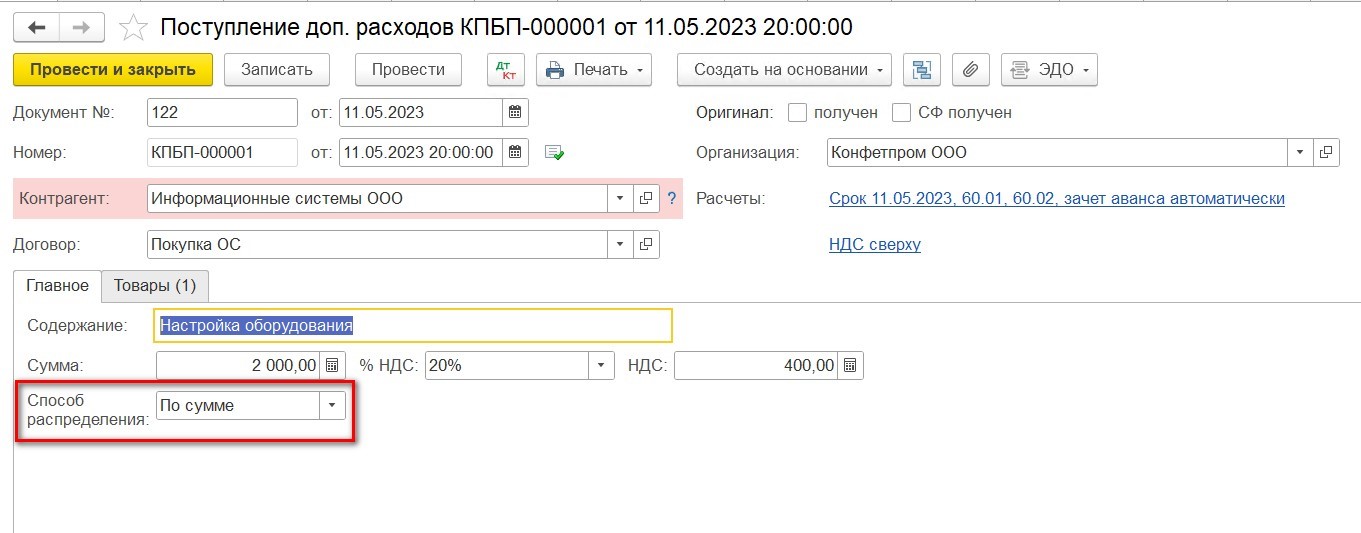Open attached files with the paperclip icon
1361x533 pixels.
point(970,69)
